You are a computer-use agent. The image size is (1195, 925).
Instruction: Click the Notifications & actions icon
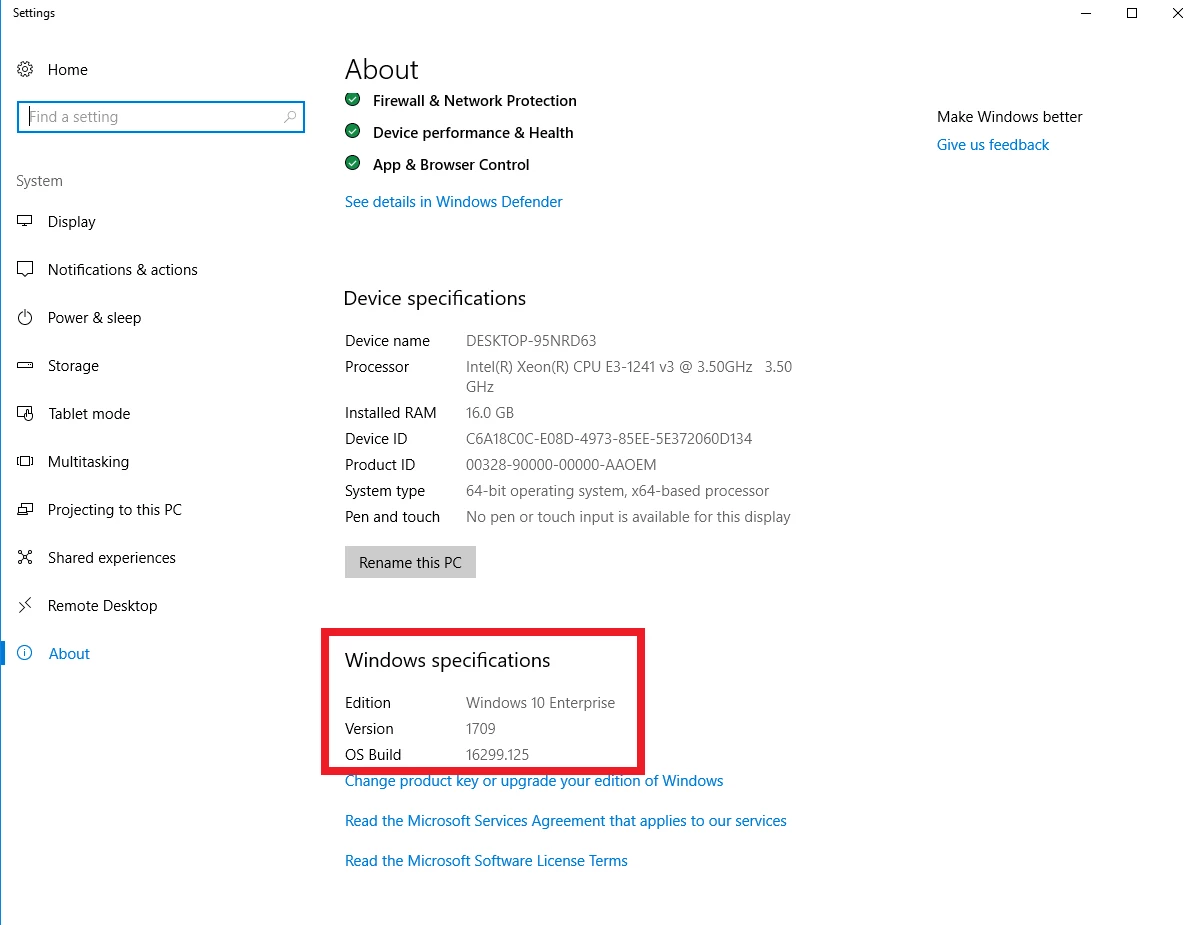[x=25, y=269]
